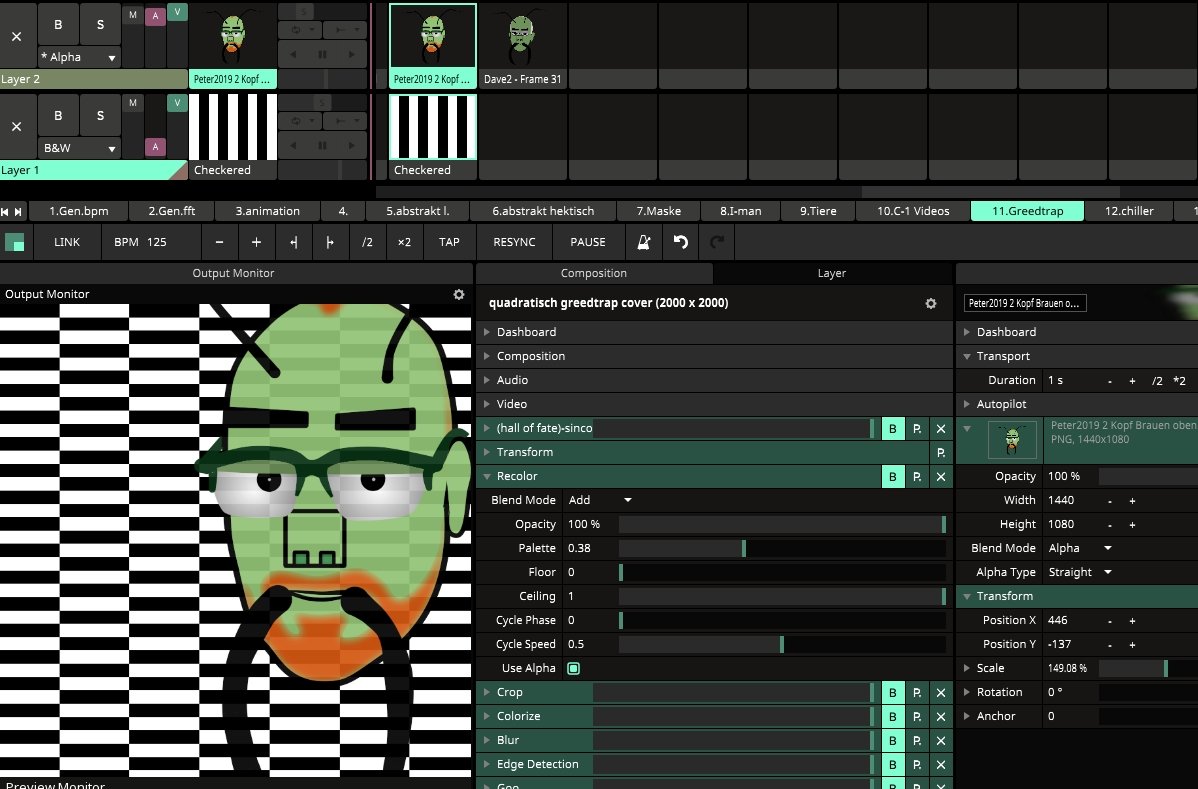Toggle solo S on Layer 1
Image resolution: width=1198 pixels, height=789 pixels.
pos(100,116)
